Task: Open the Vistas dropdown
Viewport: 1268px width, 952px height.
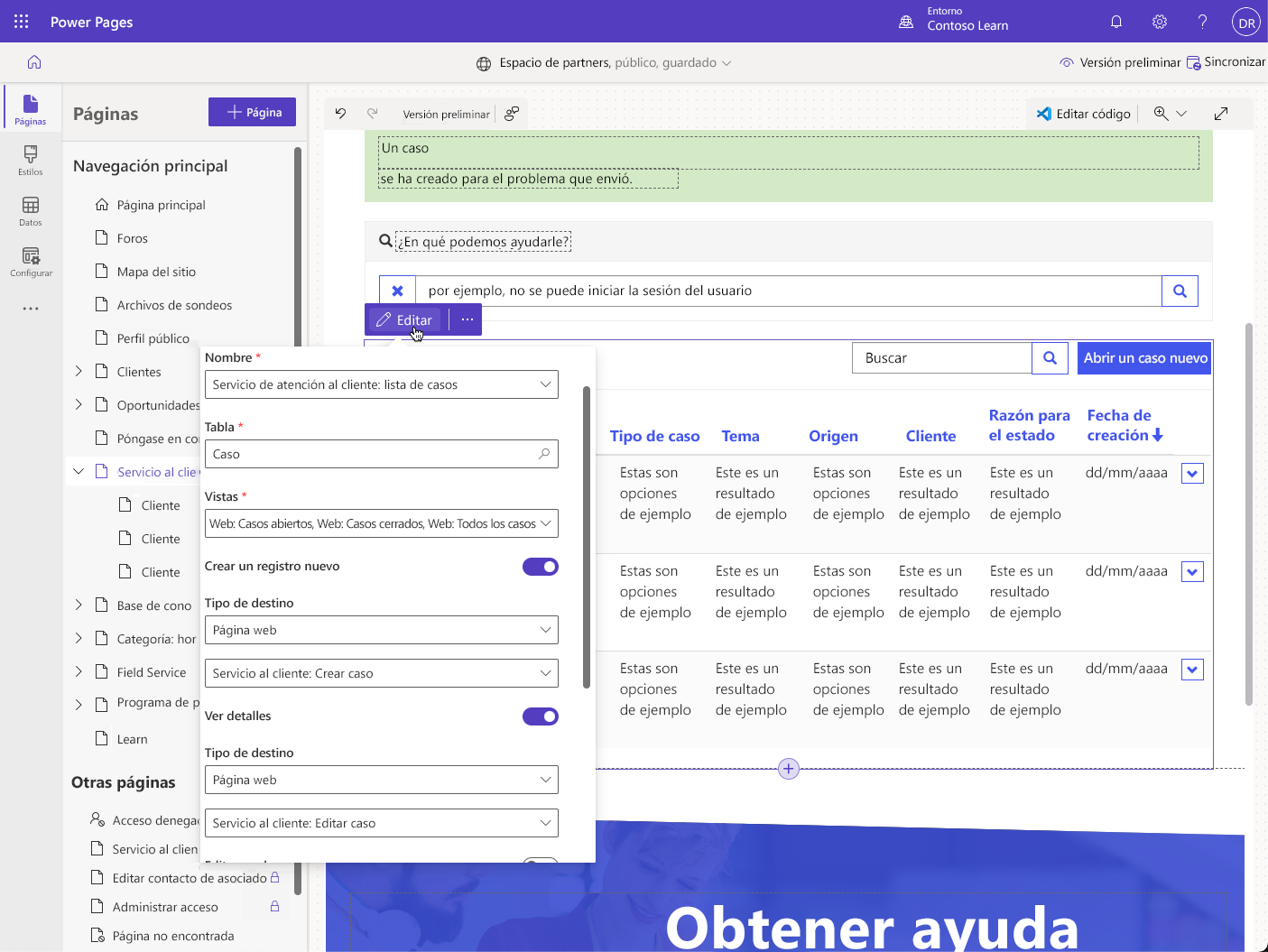Action: pyautogui.click(x=382, y=523)
